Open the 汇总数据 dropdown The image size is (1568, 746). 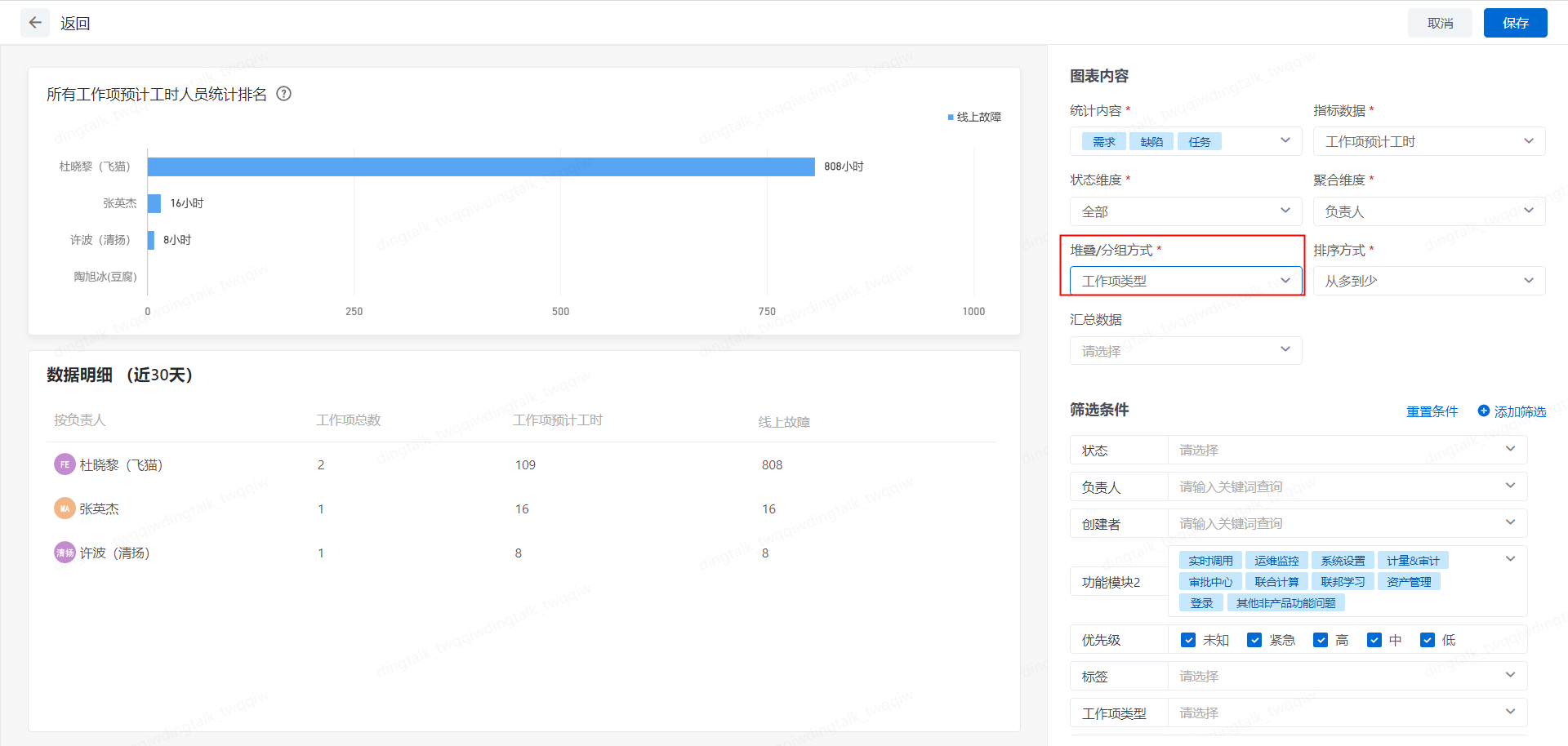[x=1186, y=351]
